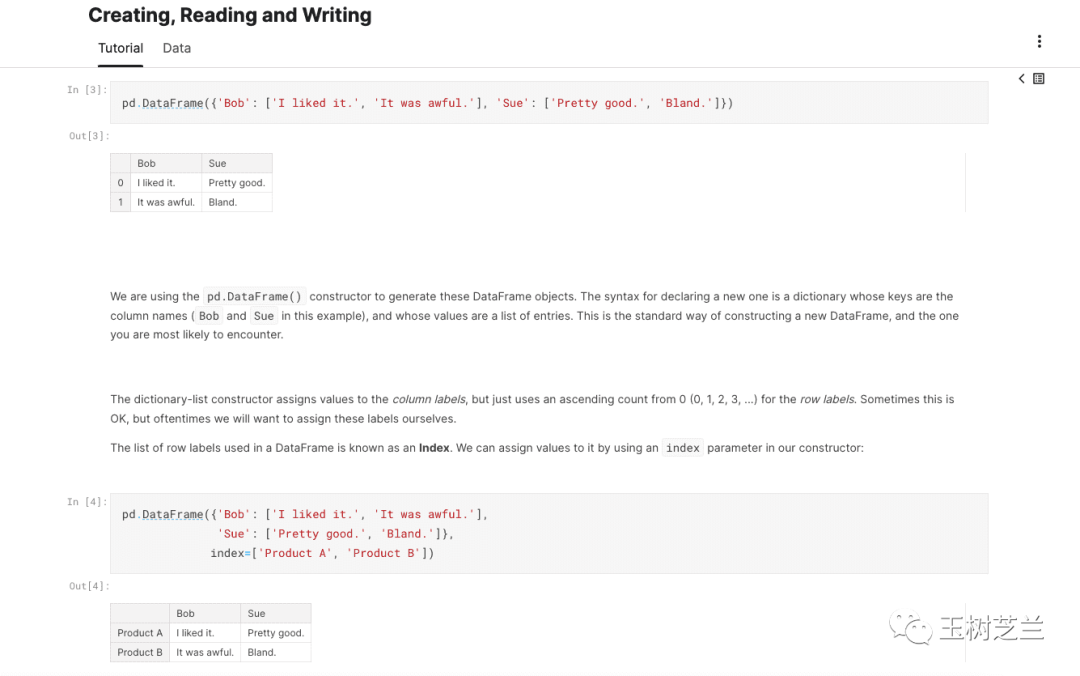
Task: Click the 'Pretty good.' cell in the Out[4] table
Action: tap(275, 633)
